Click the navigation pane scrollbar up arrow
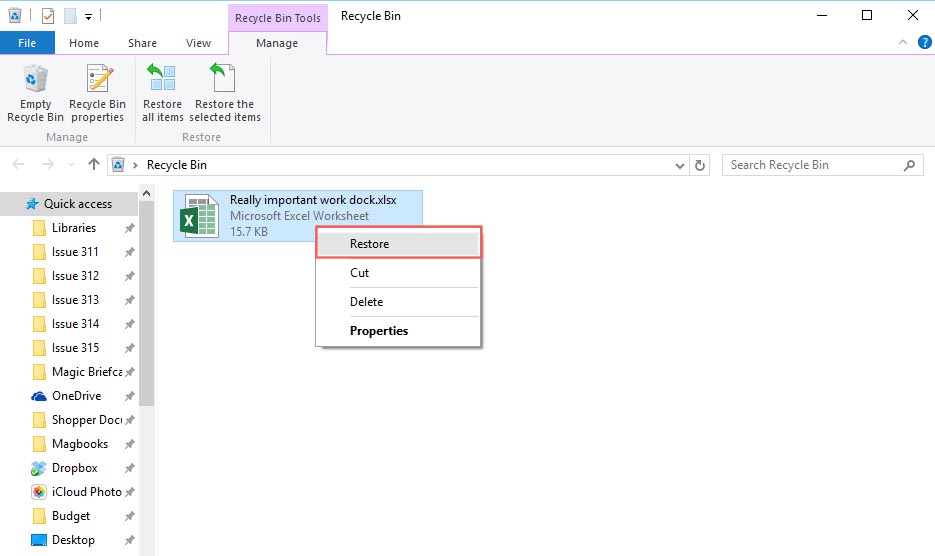 [146, 192]
